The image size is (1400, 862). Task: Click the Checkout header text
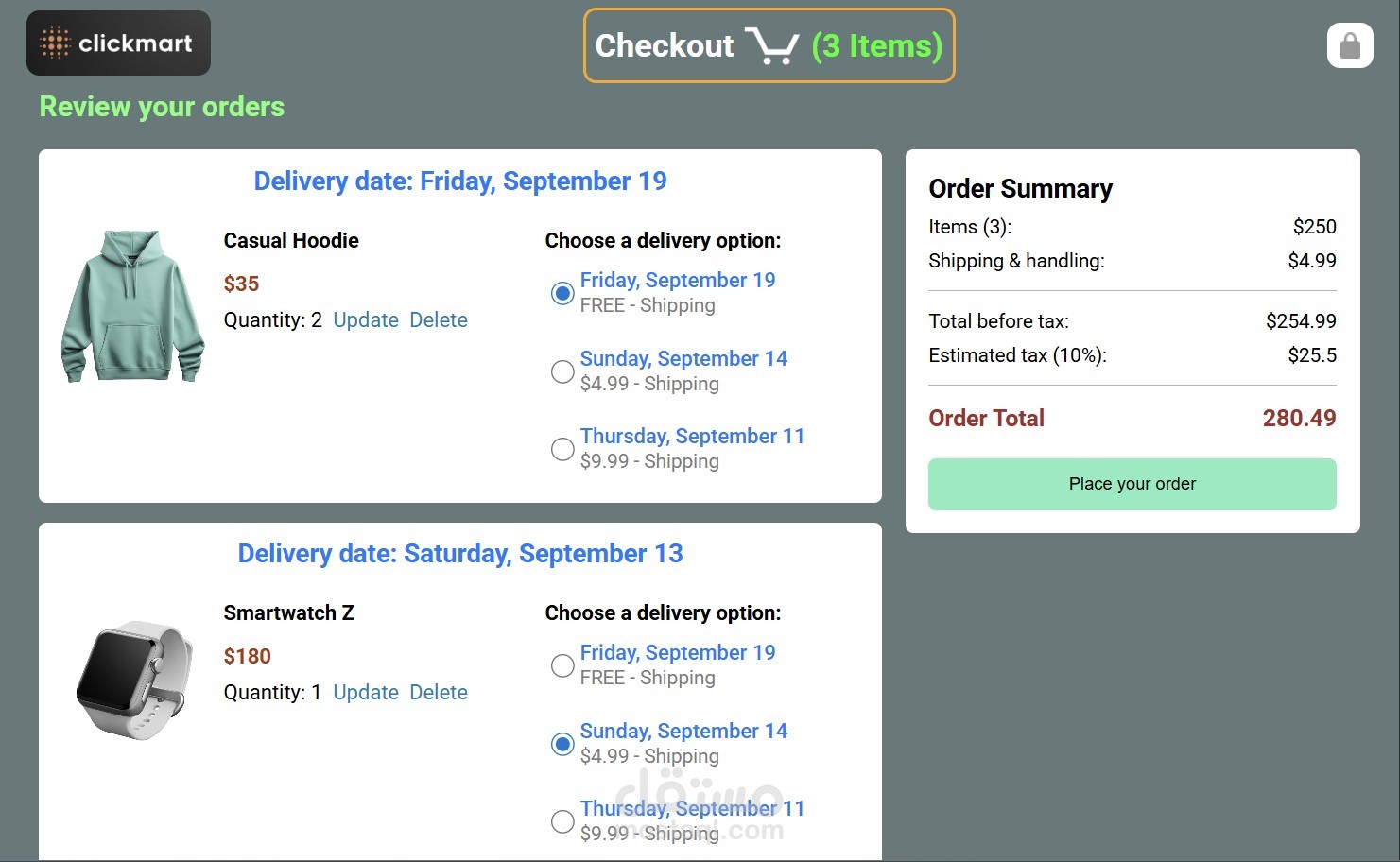point(665,45)
